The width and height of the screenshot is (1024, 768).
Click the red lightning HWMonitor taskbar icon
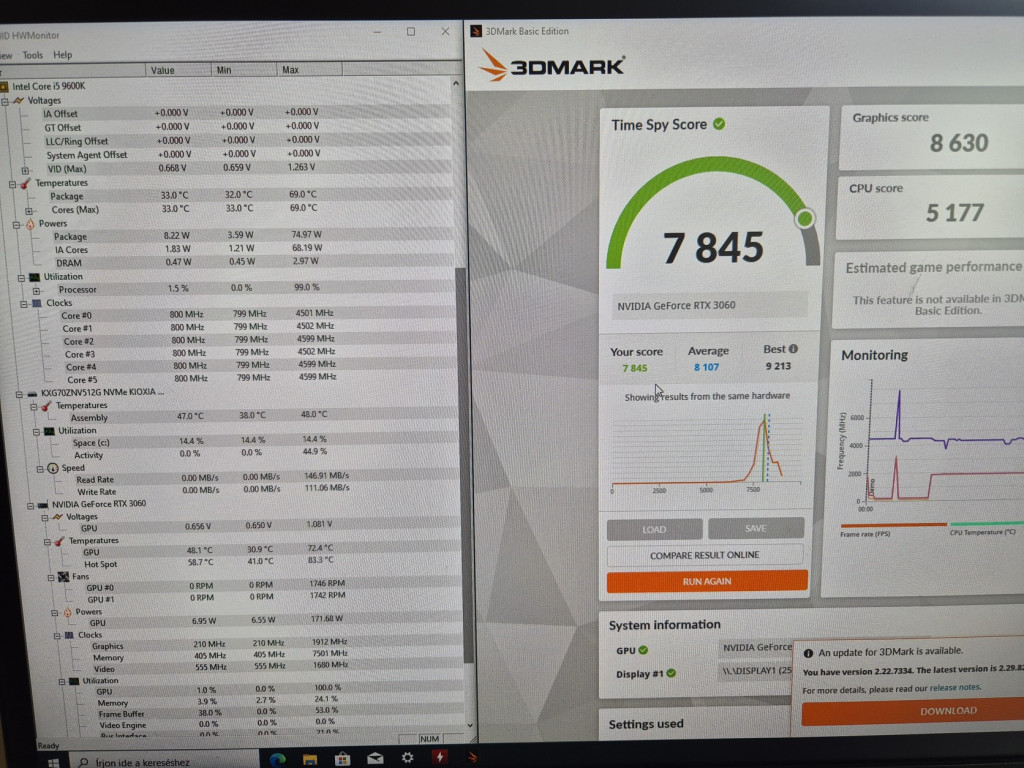[x=440, y=757]
